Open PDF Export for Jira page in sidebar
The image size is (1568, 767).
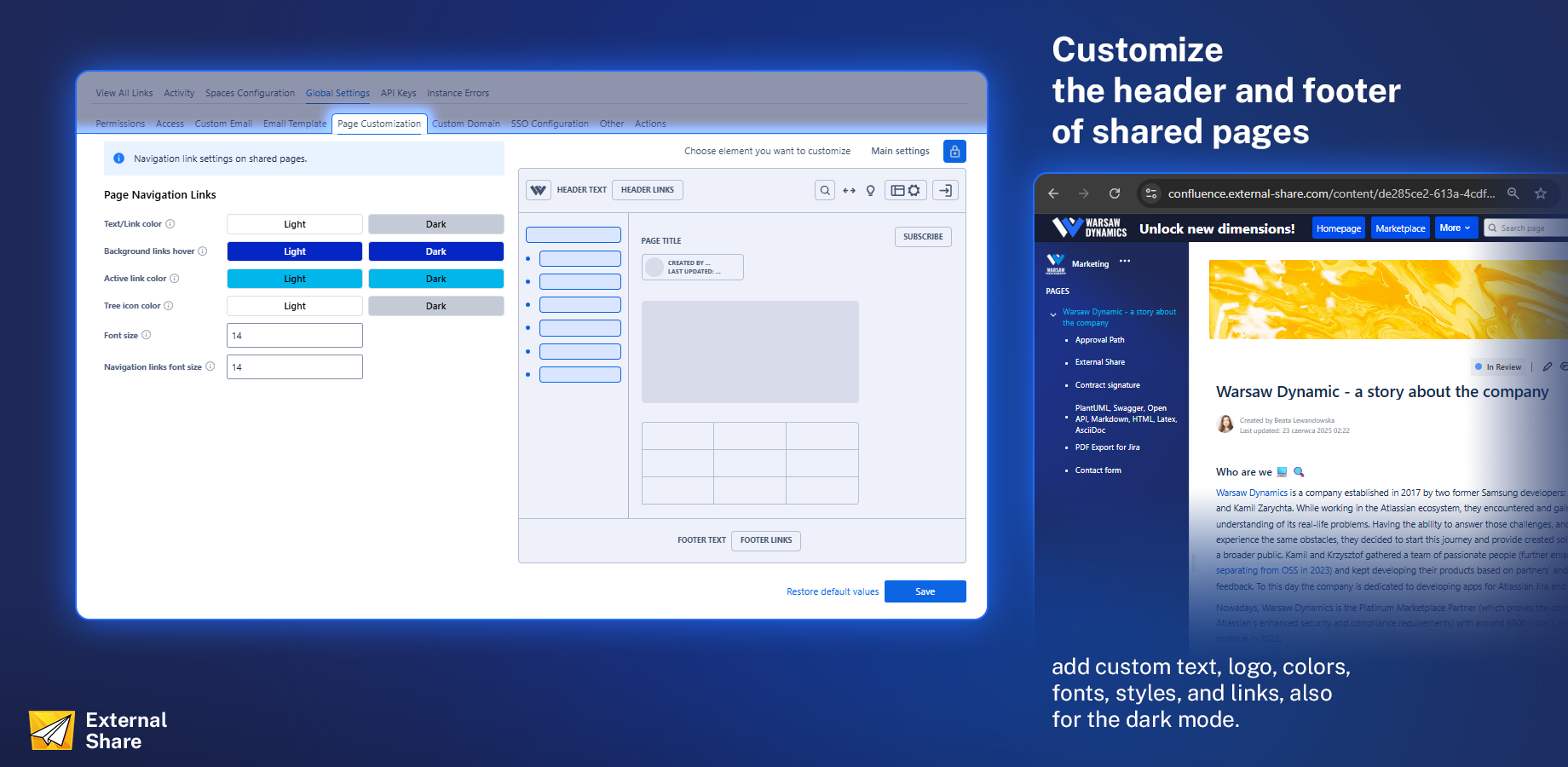coord(1107,447)
